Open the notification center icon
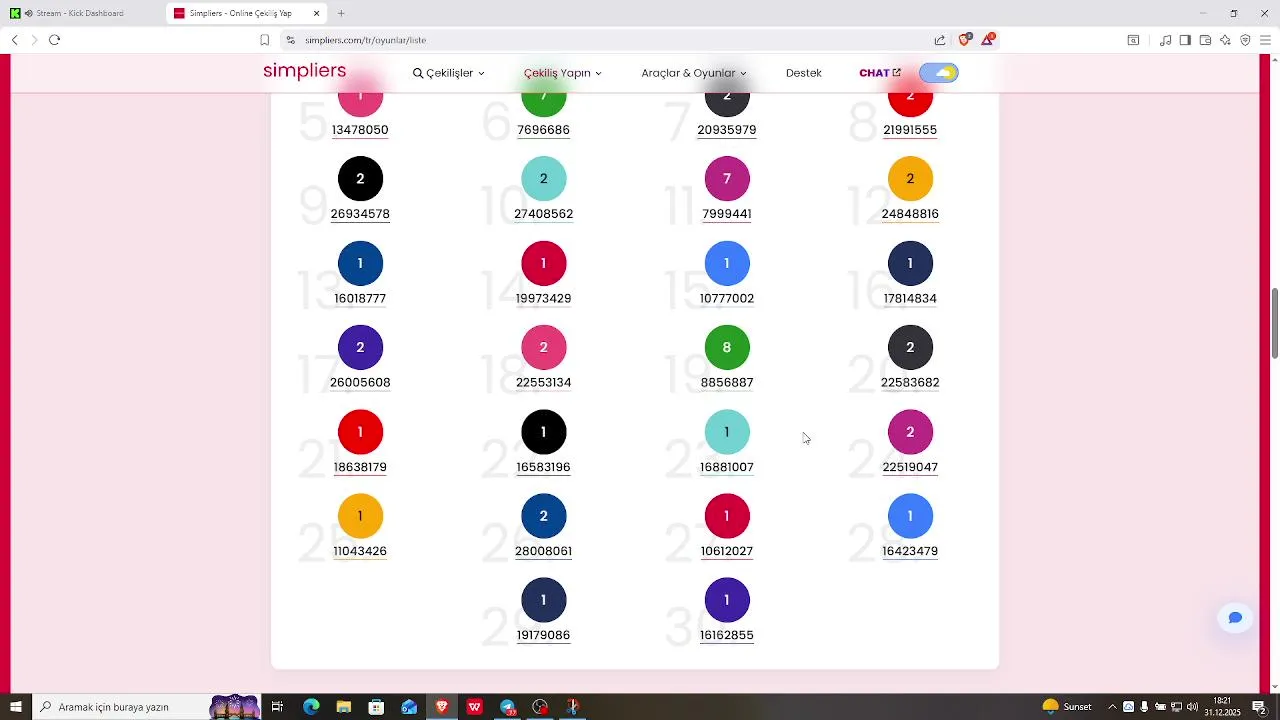This screenshot has width=1280, height=720. [1259, 707]
